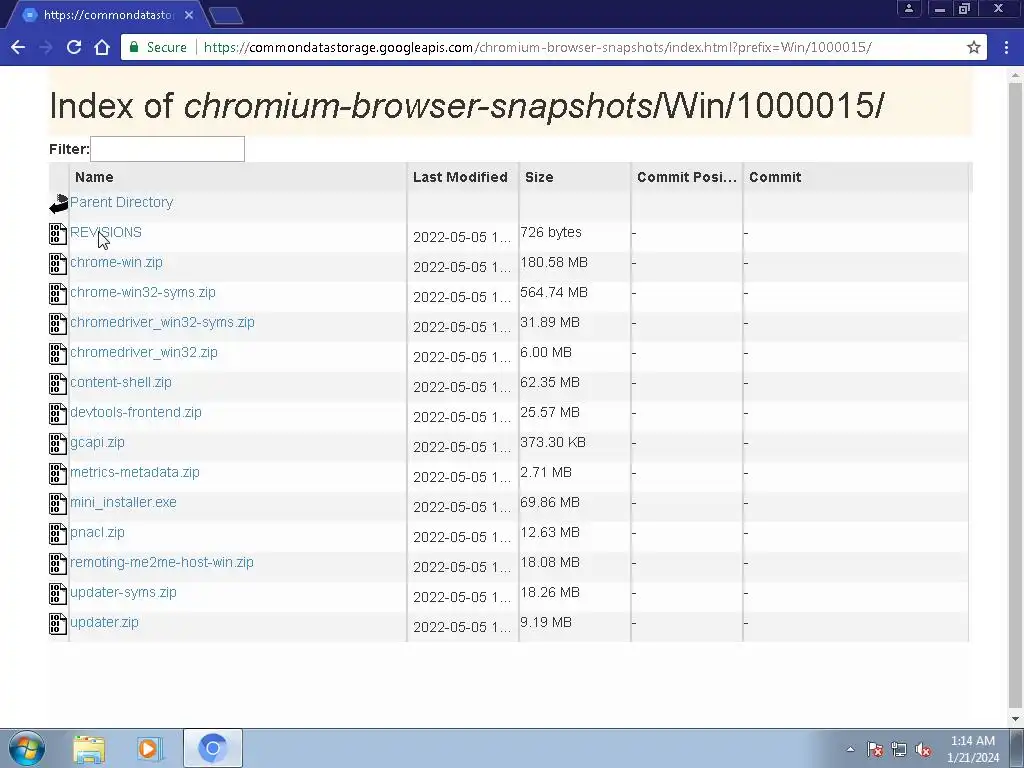This screenshot has width=1024, height=768.
Task: Click the file icon beside devtools-frontend.zip
Action: (58, 414)
